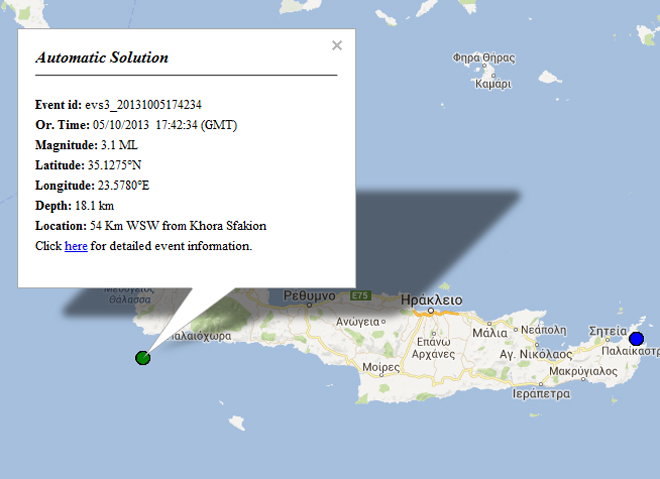The height and width of the screenshot is (479, 660).
Task: Open the 'here' detailed event information link
Action: tap(76, 245)
